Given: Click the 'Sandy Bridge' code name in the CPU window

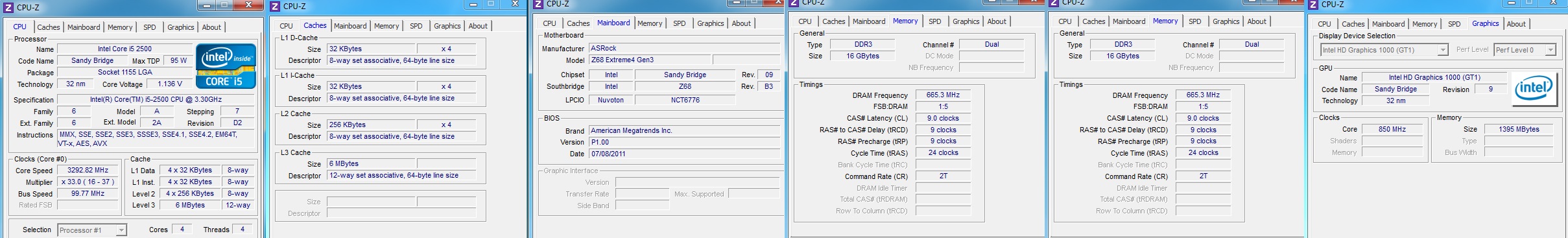Looking at the screenshot, I should (92, 61).
